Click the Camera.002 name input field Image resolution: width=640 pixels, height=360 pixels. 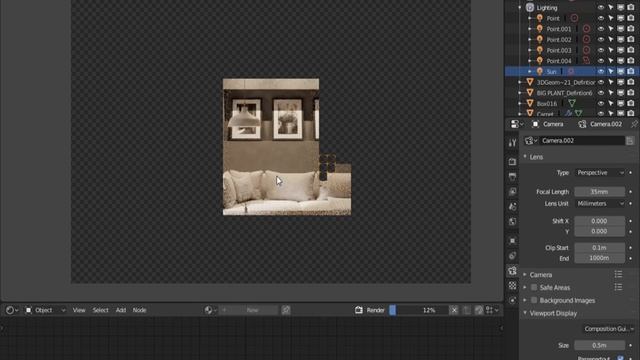click(x=582, y=140)
